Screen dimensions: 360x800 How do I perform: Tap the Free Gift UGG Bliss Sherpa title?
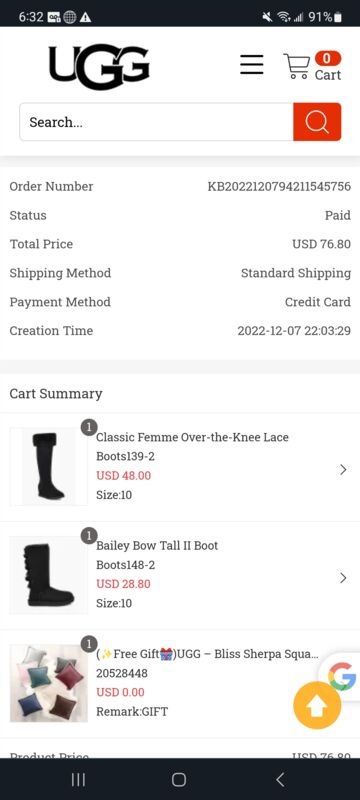(x=208, y=654)
